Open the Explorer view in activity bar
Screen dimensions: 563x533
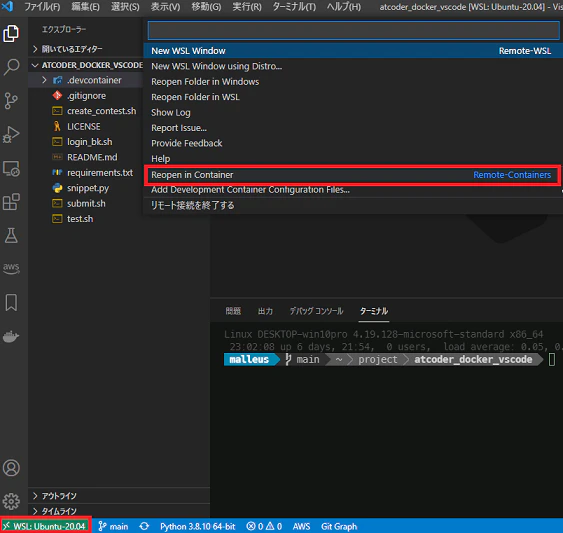click(x=11, y=33)
